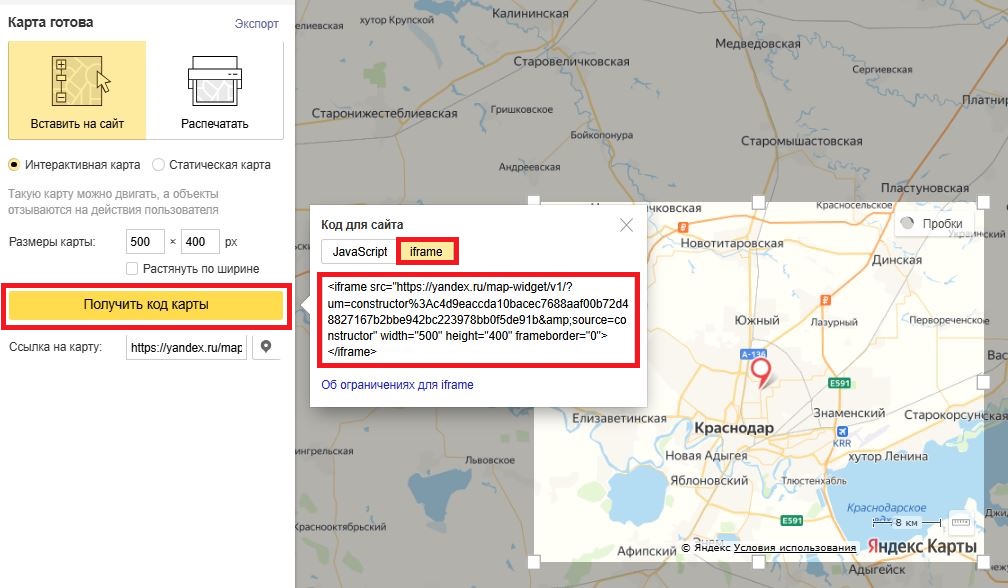Click the "Динская" label on map
The image size is (1008, 588).
tap(897, 260)
